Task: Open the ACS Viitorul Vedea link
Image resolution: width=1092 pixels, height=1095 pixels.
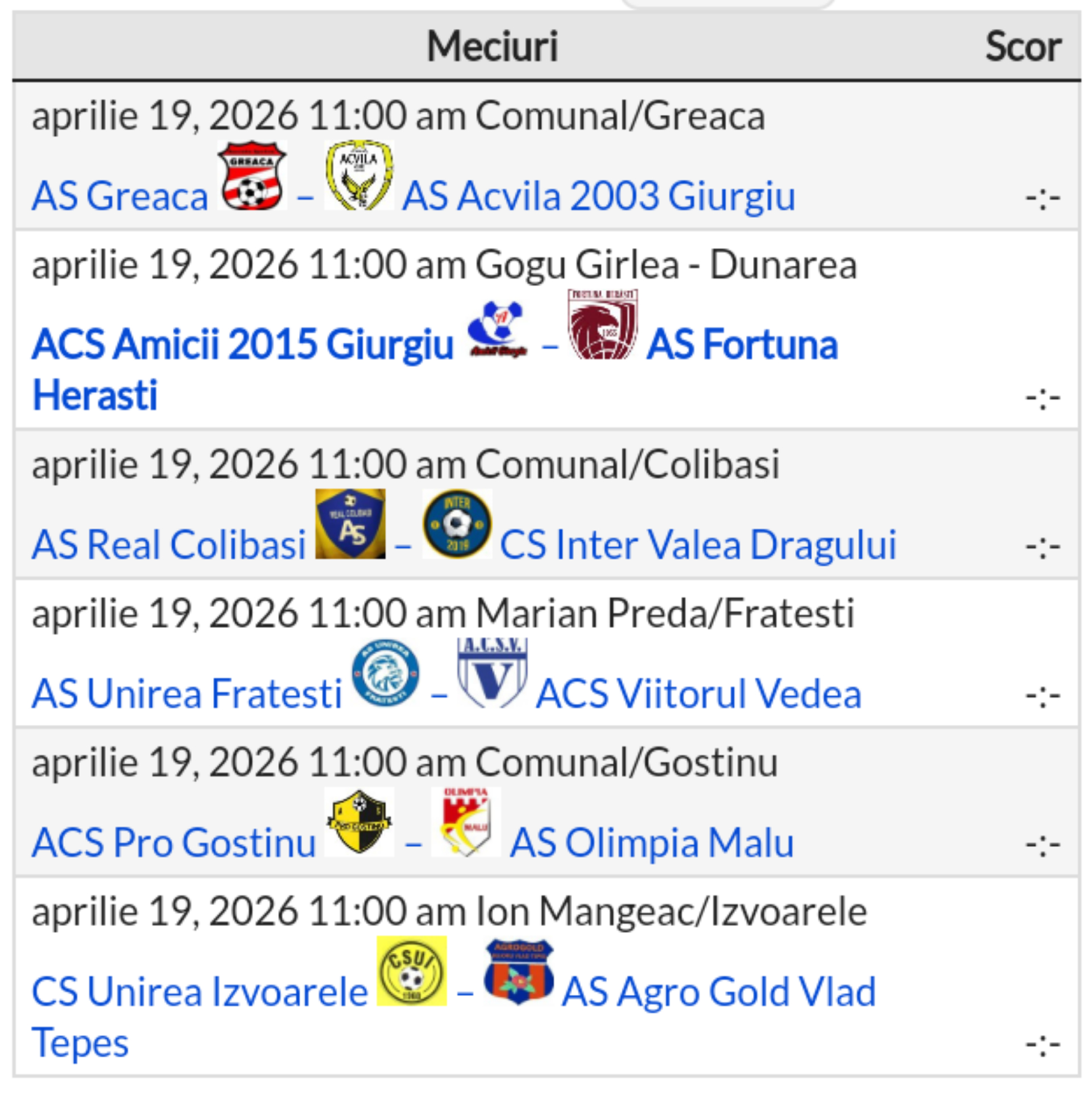Action: click(x=698, y=694)
